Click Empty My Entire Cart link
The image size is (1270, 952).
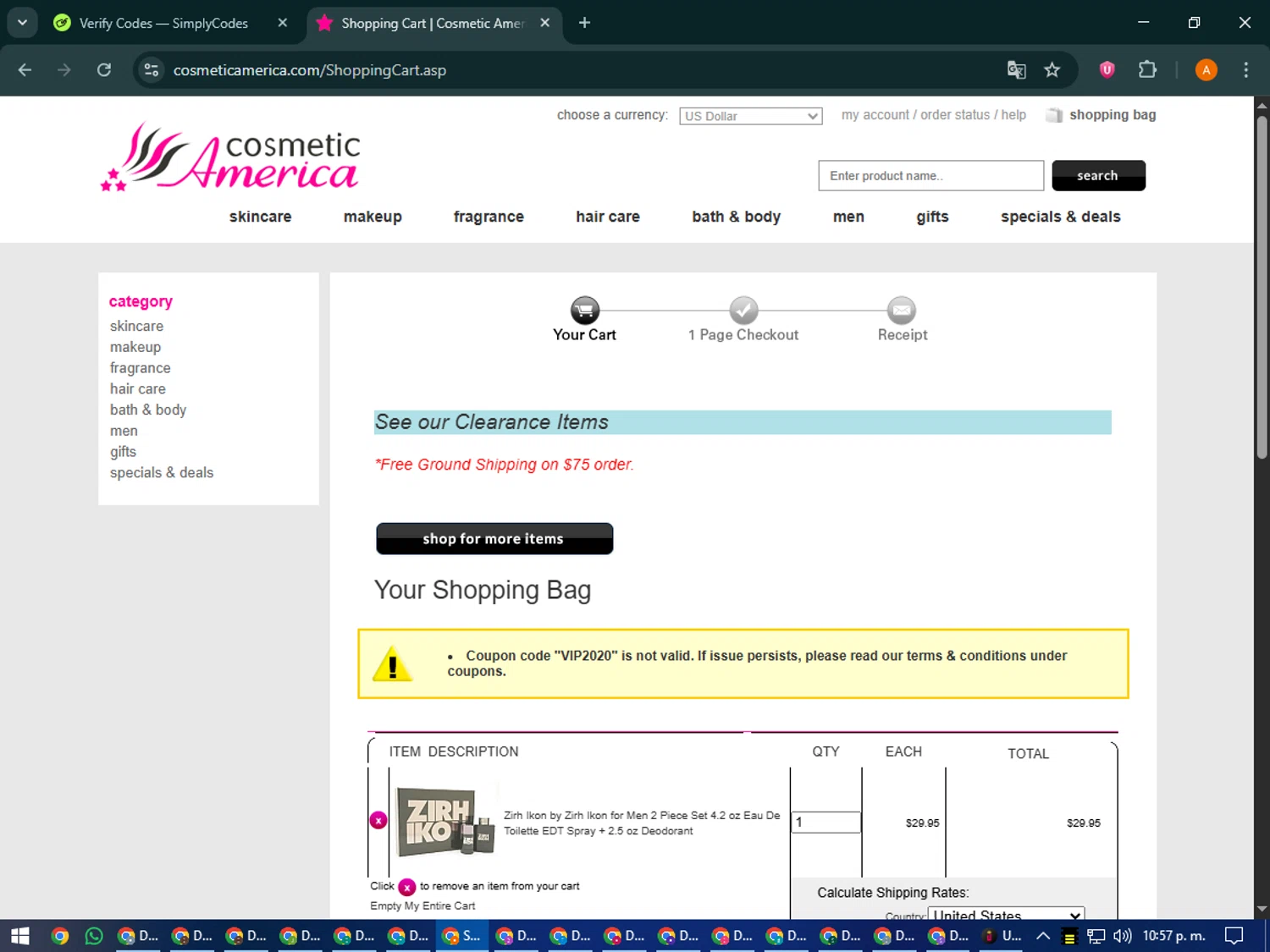pos(422,905)
